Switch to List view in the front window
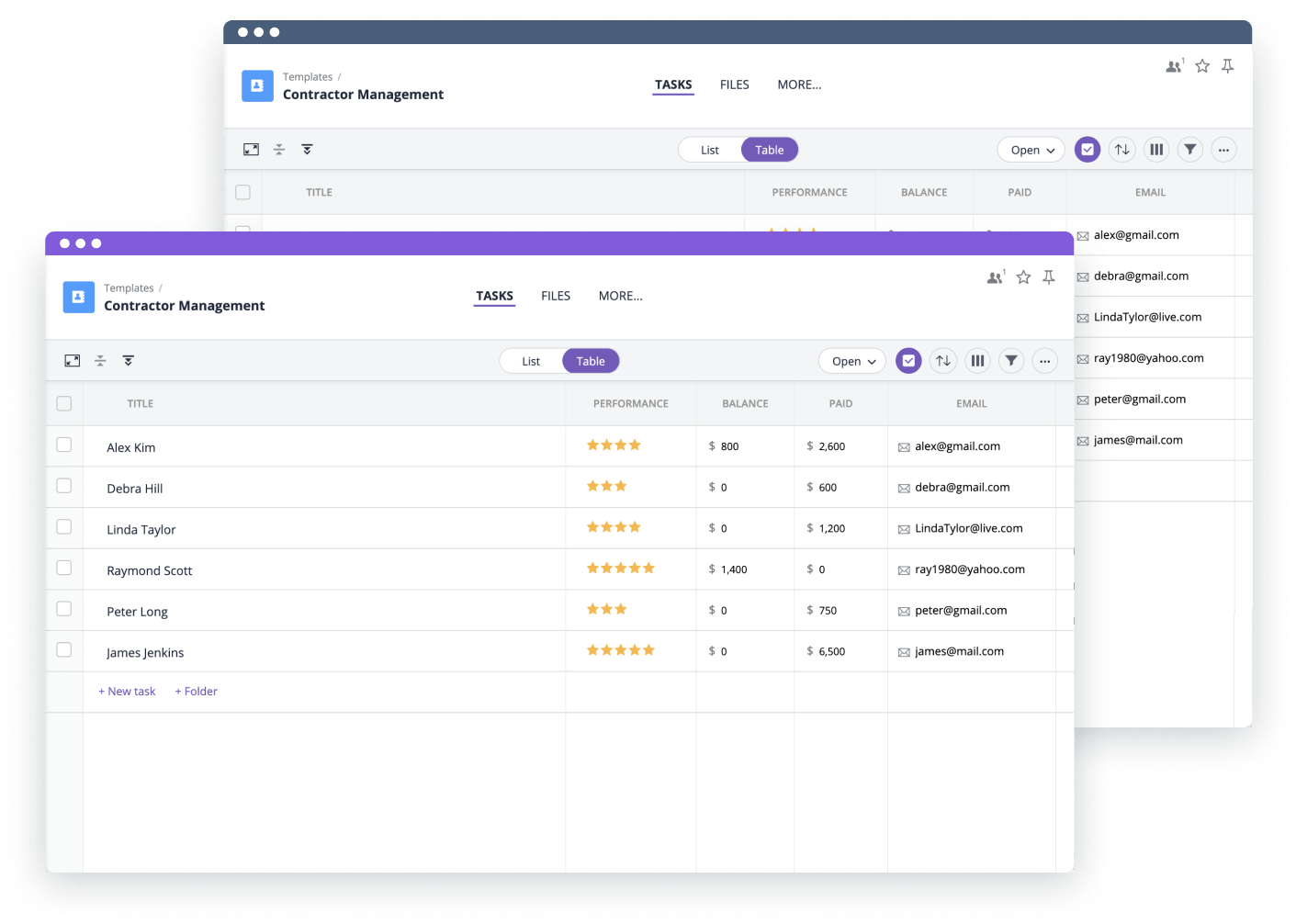 pos(531,361)
